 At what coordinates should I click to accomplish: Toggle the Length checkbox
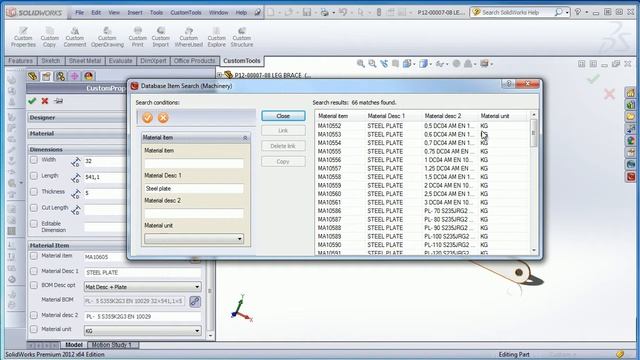pos(34,176)
